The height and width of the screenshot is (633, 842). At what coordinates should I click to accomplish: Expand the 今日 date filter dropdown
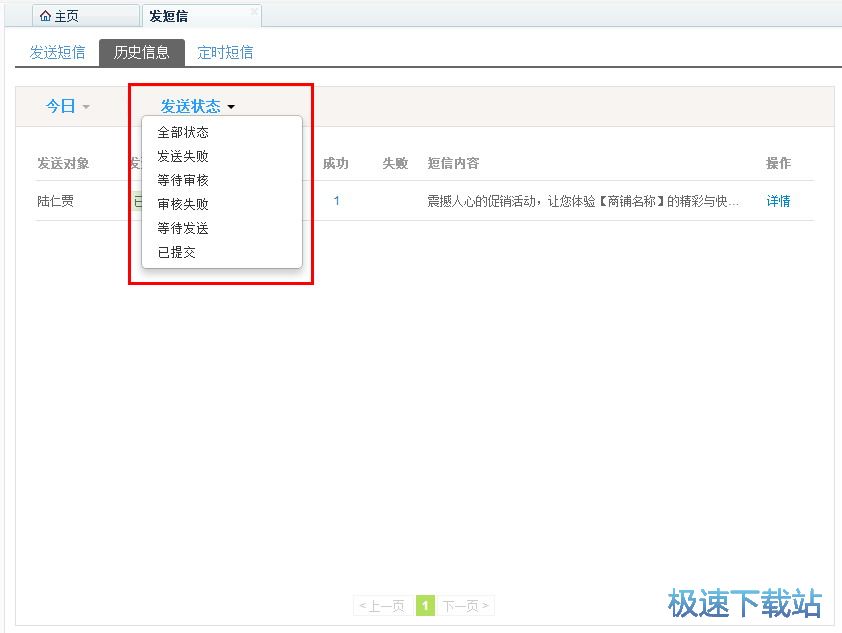coord(68,106)
